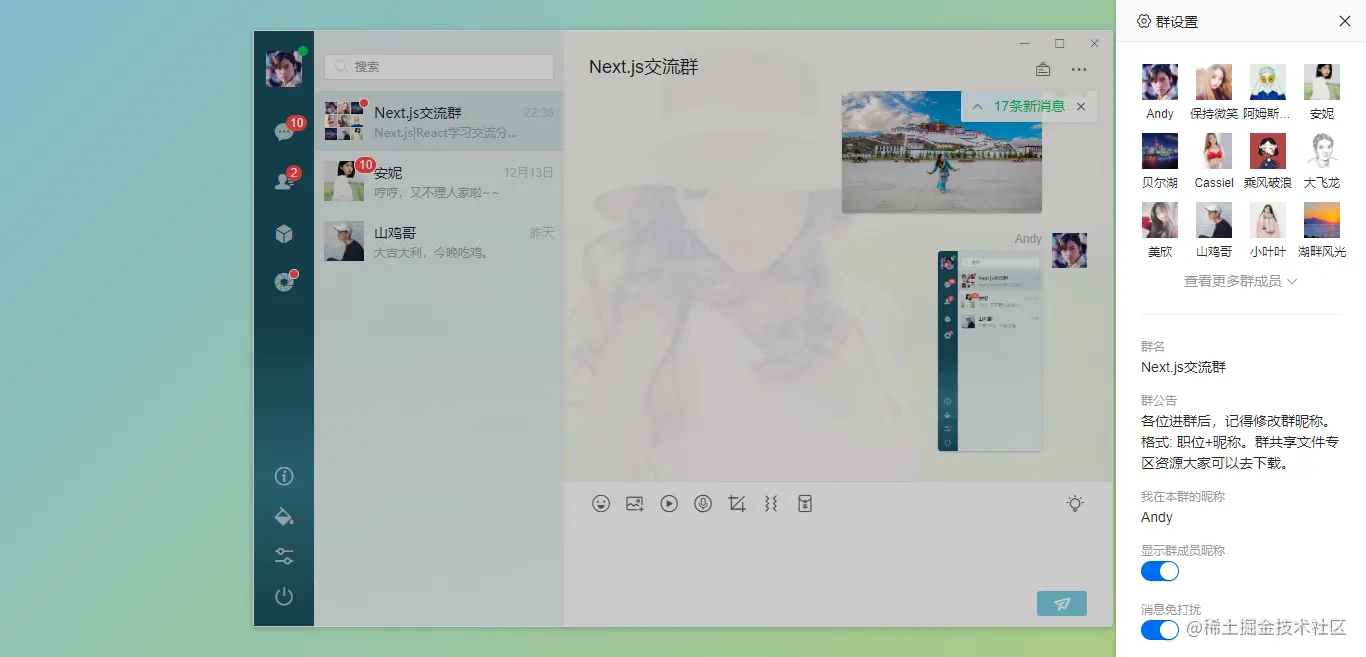Click my group nickname Andy under 我在本群的昵称
The image size is (1366, 657).
(1157, 517)
